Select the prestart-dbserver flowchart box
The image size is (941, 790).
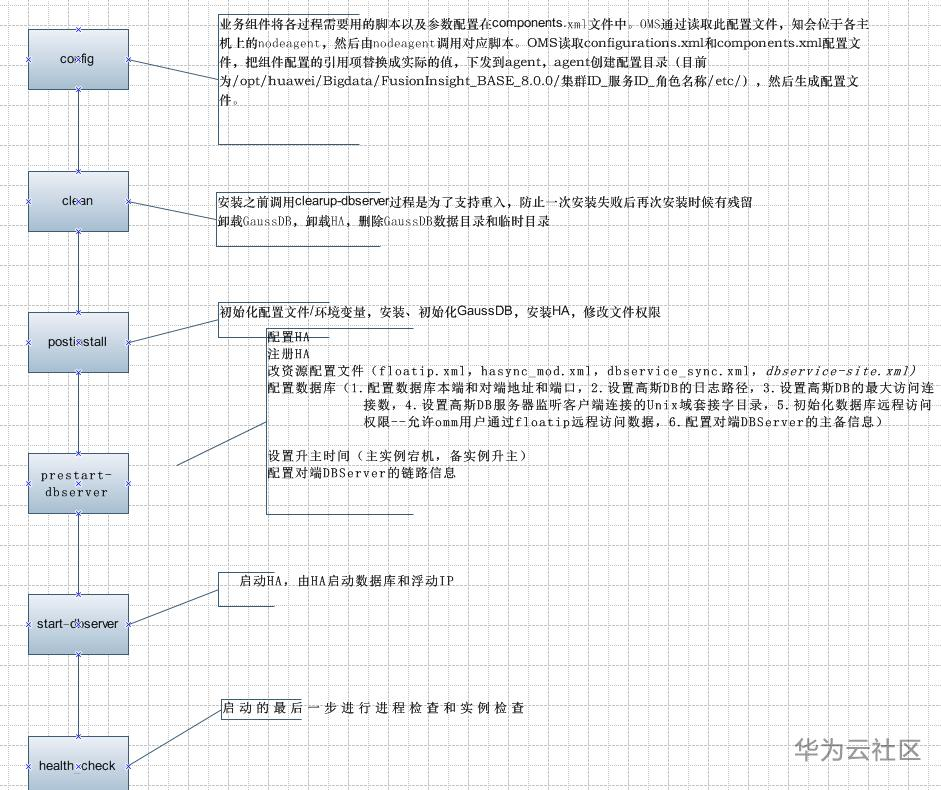[x=78, y=483]
